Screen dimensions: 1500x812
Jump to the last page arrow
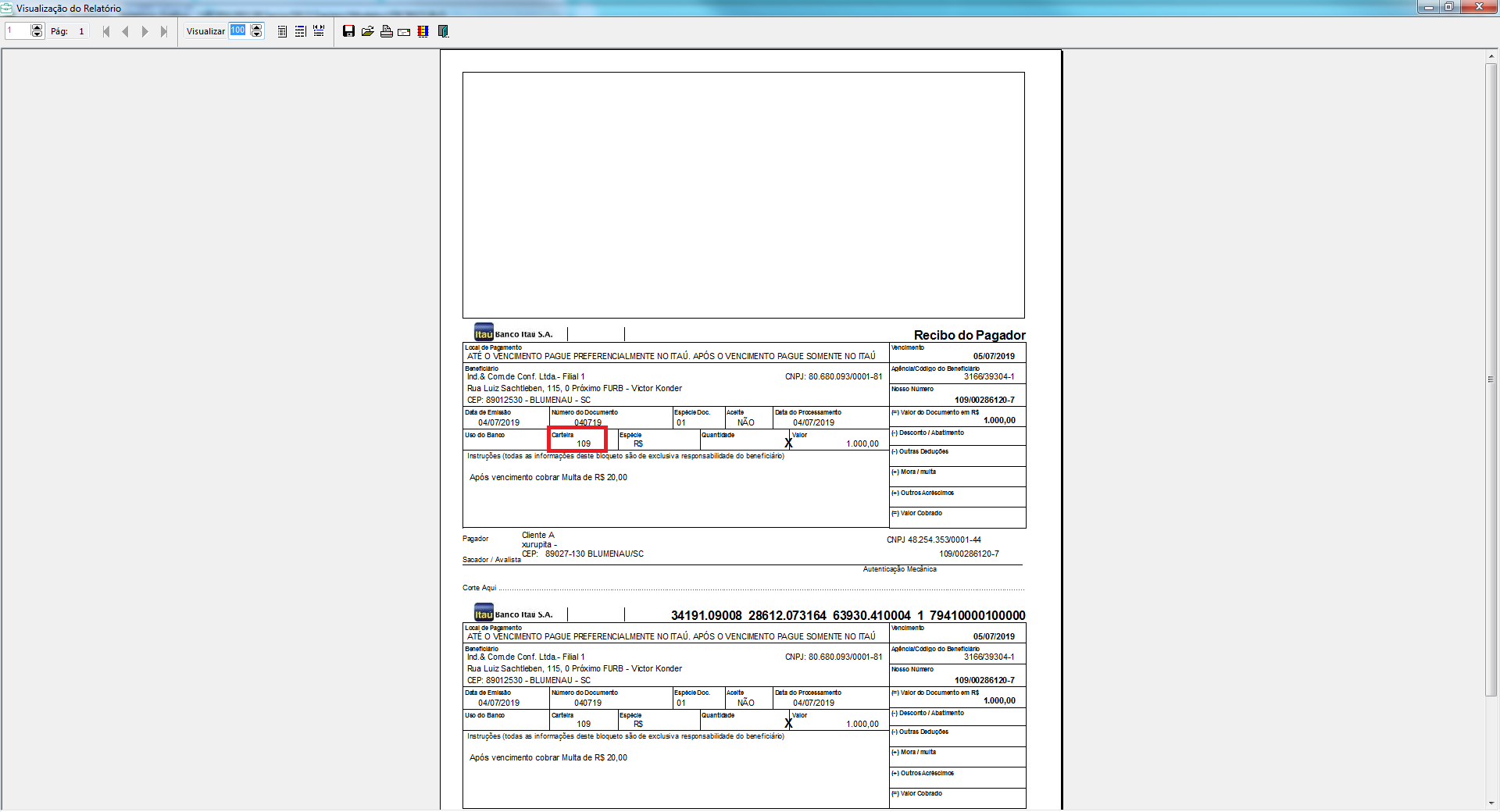(163, 31)
